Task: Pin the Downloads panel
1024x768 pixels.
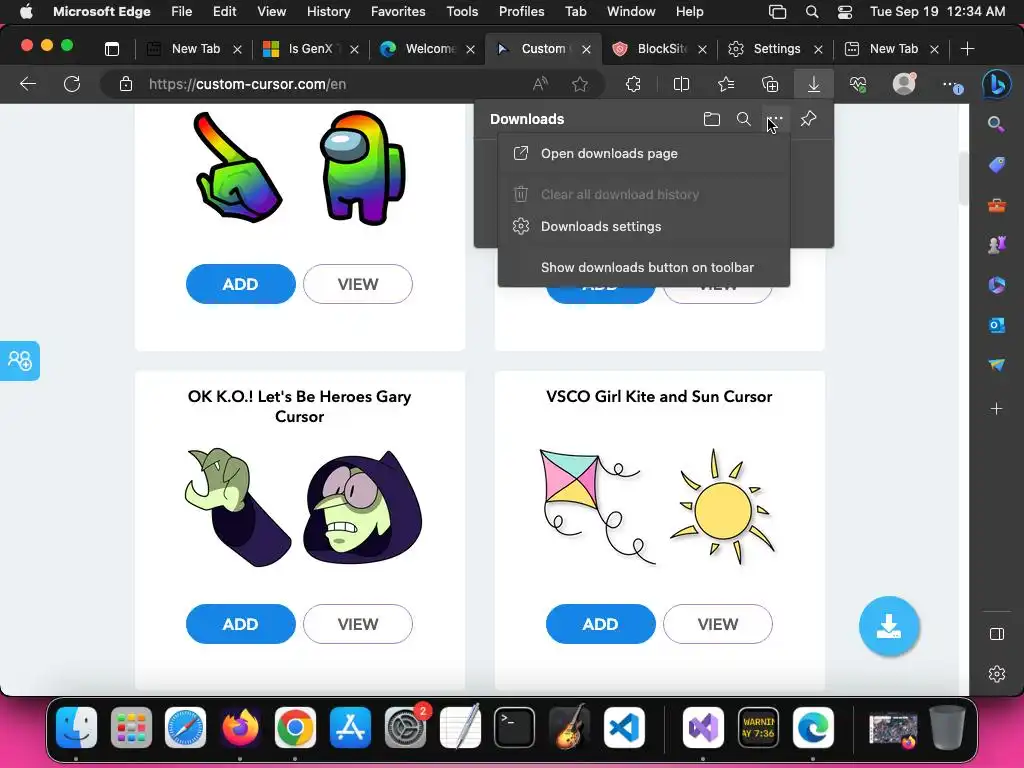Action: (x=808, y=119)
